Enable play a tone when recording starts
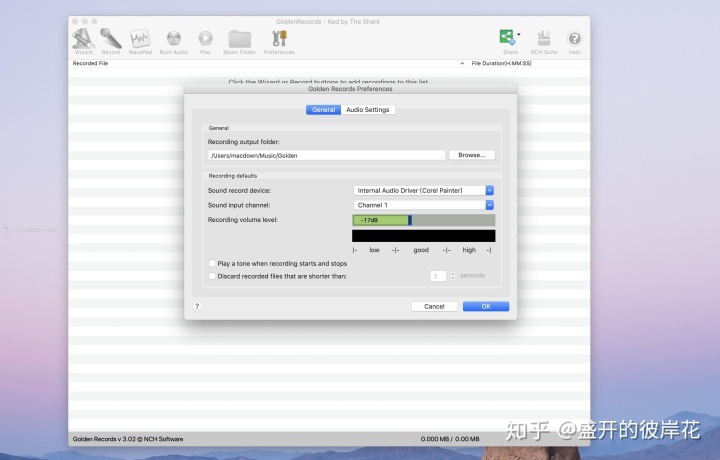The height and width of the screenshot is (460, 720). [x=212, y=264]
